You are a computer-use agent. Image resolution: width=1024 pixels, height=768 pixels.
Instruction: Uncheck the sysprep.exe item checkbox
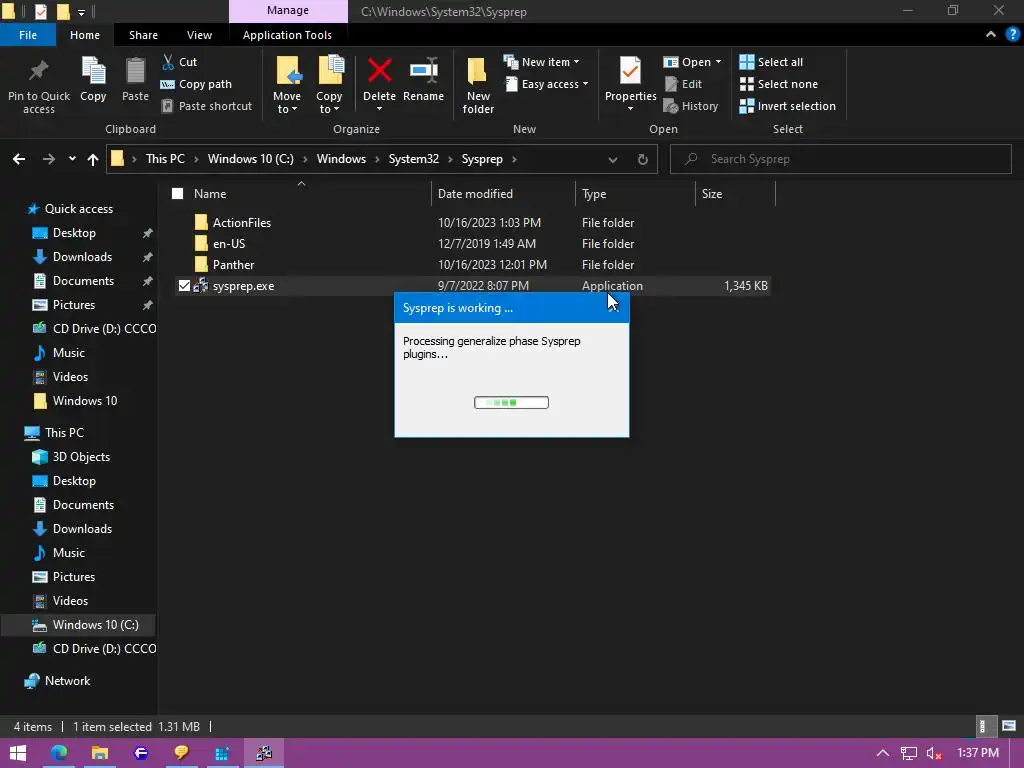click(184, 285)
